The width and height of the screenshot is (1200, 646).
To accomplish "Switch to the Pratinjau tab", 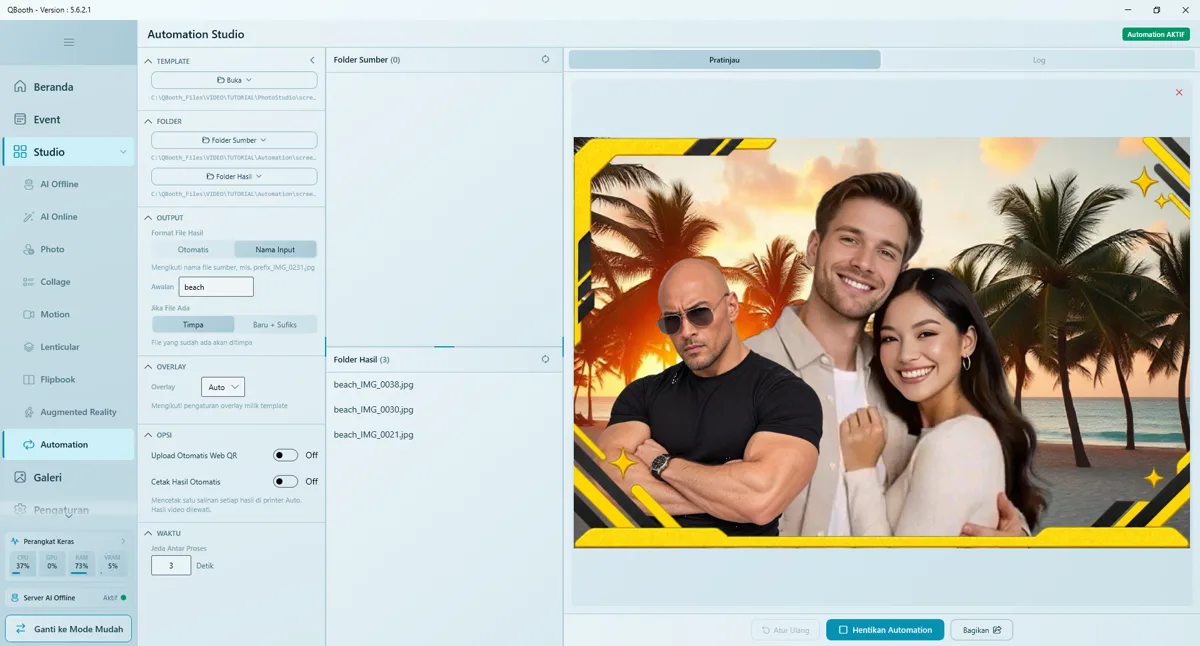I will point(725,60).
